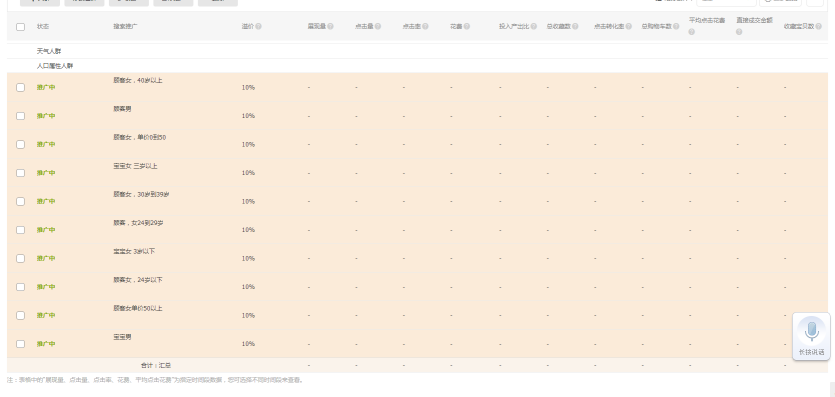Click 推广中 status of 顾客女，40岁以上 row

[46, 87]
